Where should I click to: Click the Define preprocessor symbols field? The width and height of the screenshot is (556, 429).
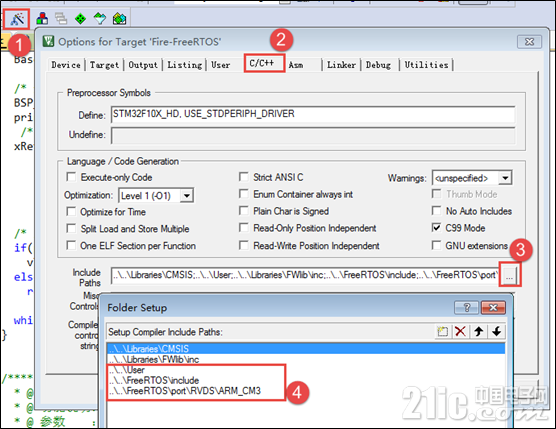point(313,114)
